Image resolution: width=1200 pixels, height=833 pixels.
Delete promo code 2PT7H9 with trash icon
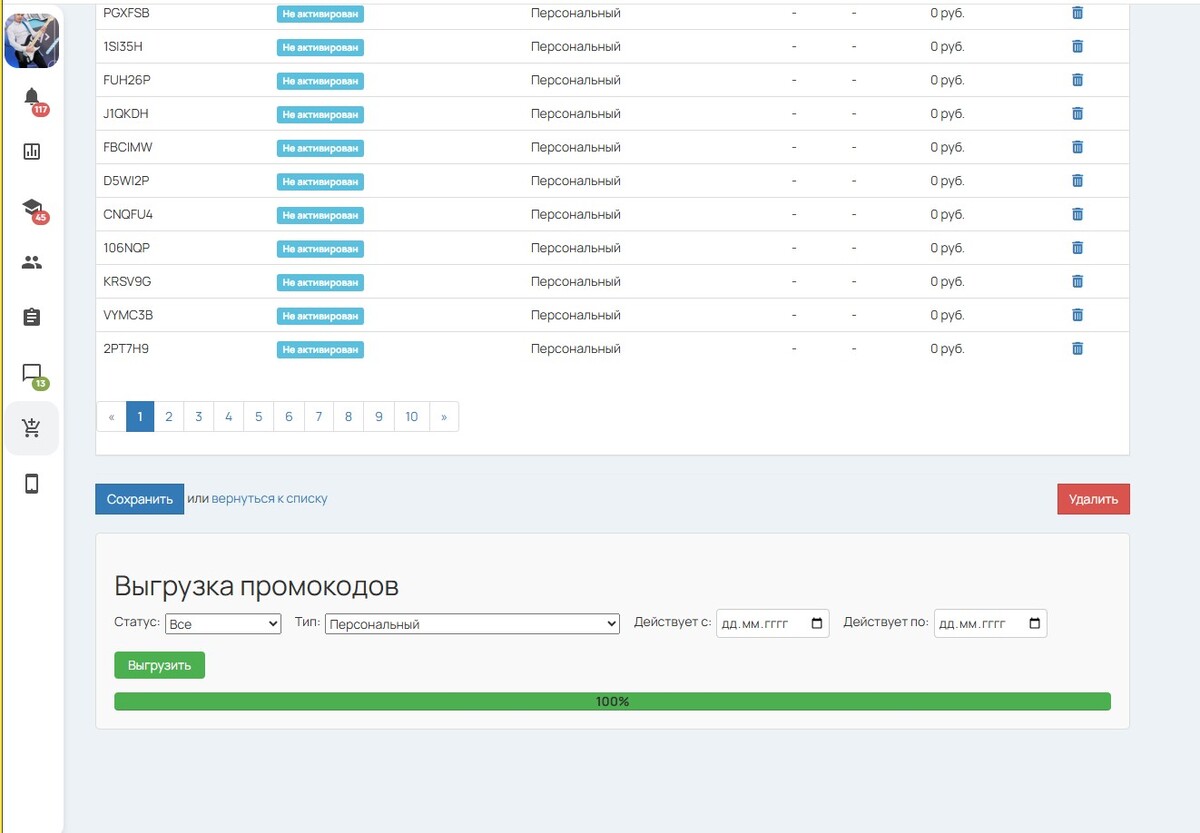coord(1077,349)
